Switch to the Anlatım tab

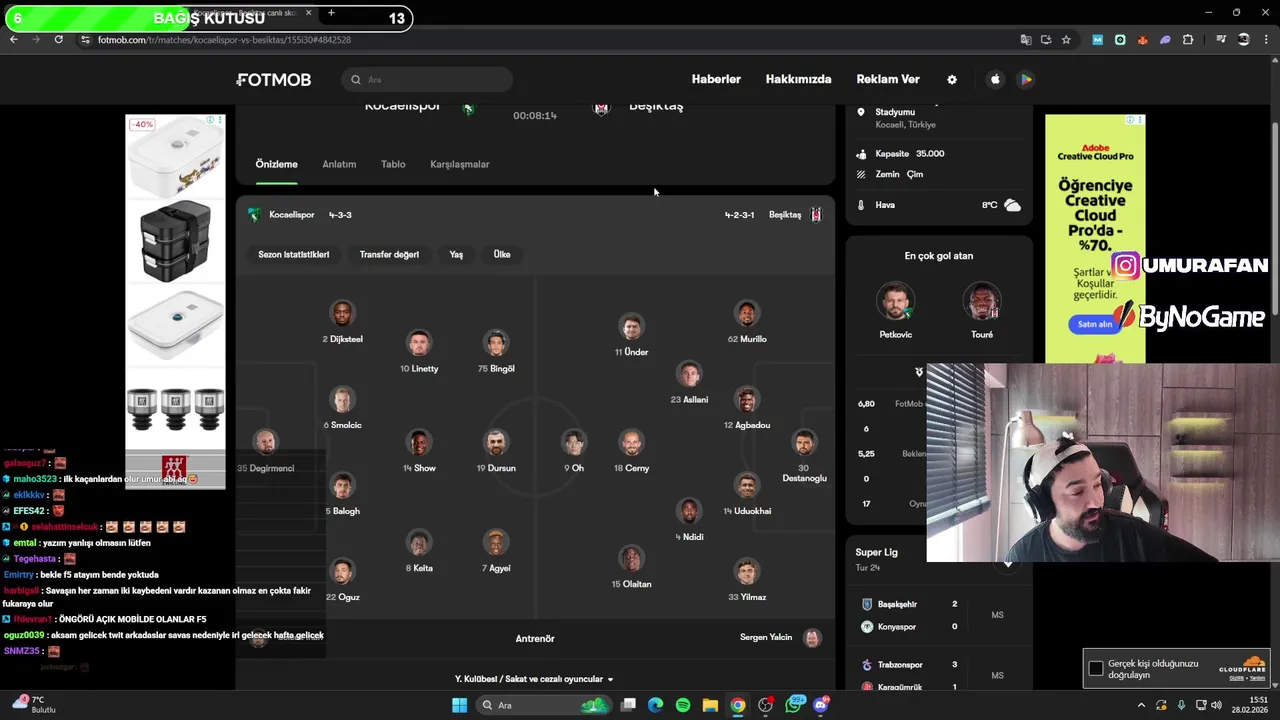pos(339,164)
